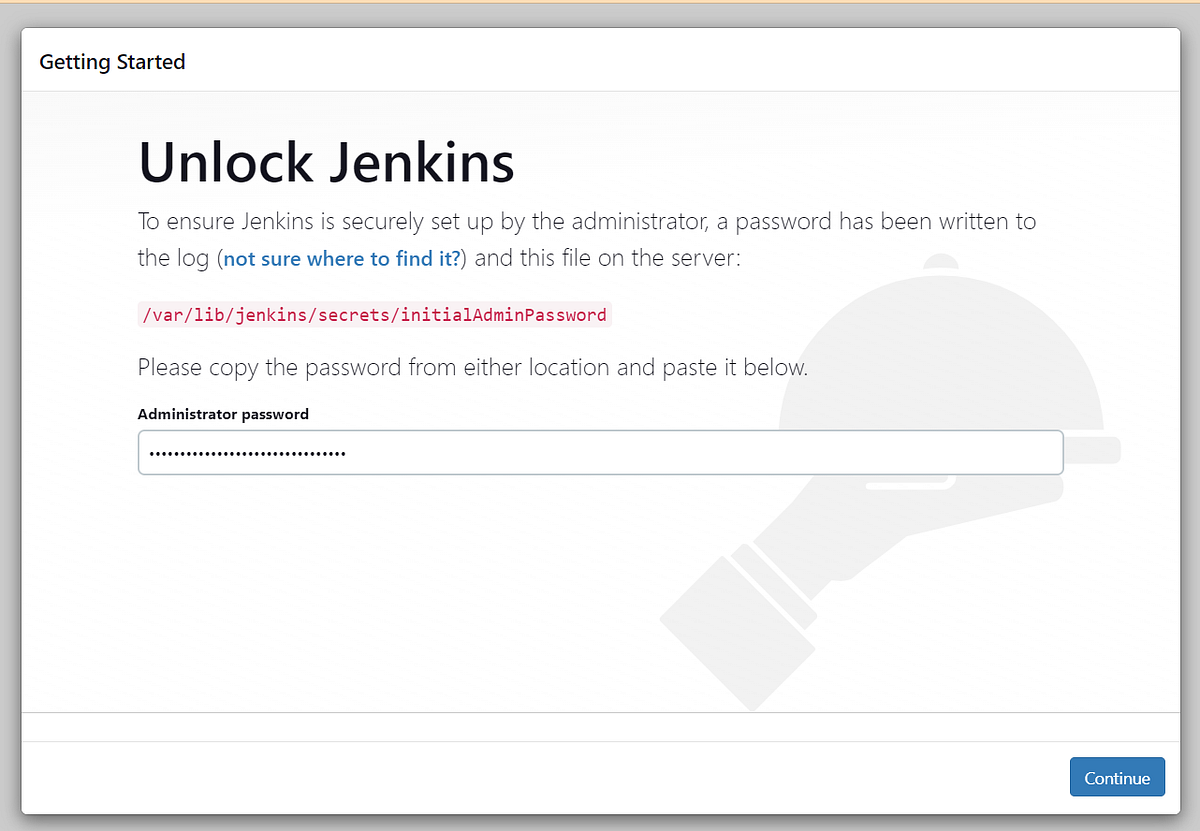This screenshot has width=1200, height=831.
Task: Click the footer bar above the Continue button
Action: [x=600, y=726]
